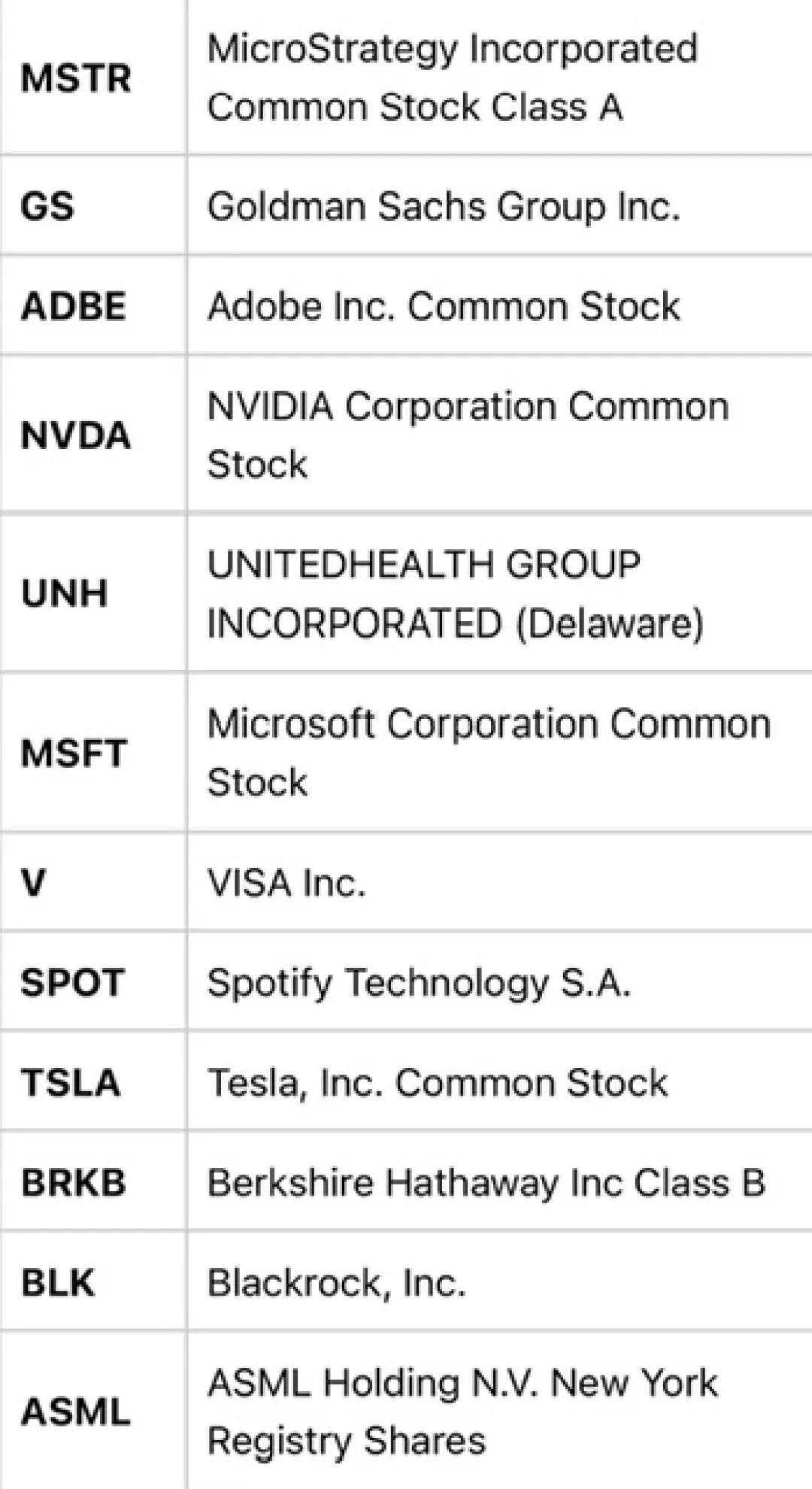Click the GS ticker symbol
The height and width of the screenshot is (1489, 812).
click(47, 206)
